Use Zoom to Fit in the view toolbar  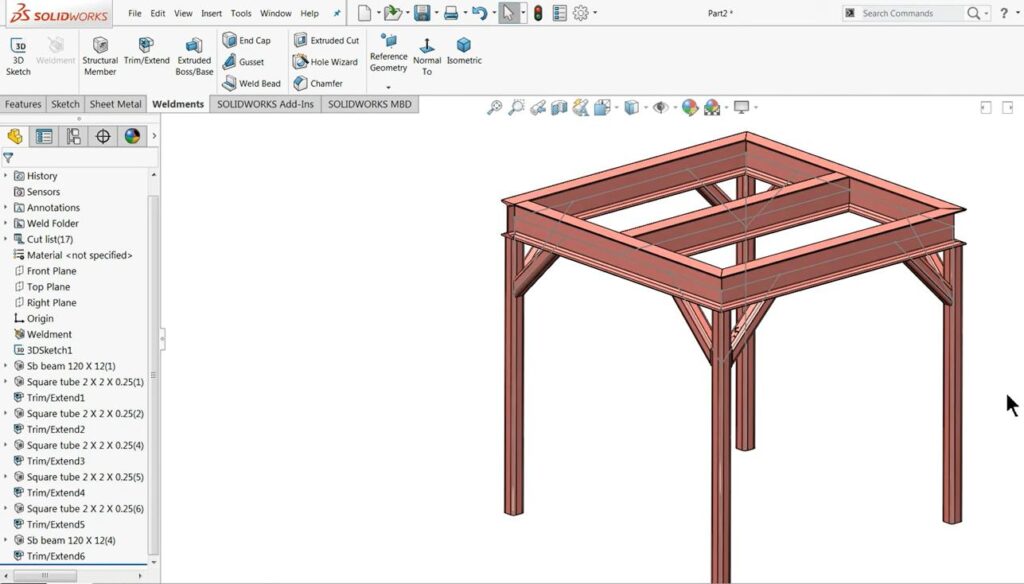[x=494, y=107]
